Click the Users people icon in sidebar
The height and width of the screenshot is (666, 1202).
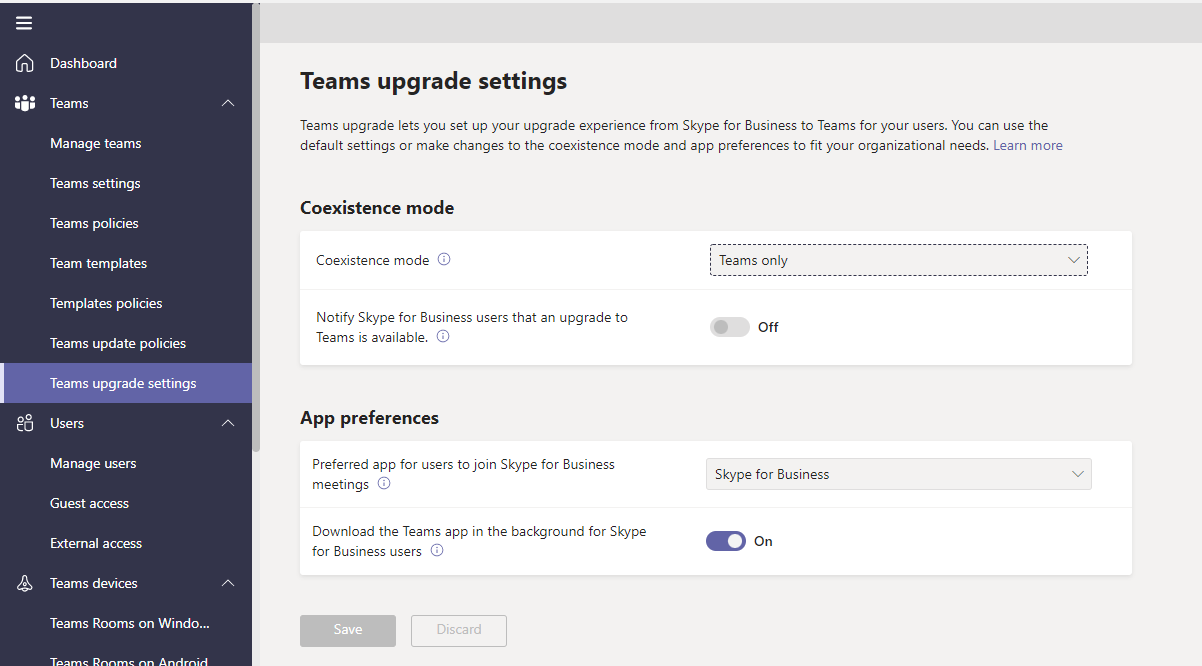[25, 423]
